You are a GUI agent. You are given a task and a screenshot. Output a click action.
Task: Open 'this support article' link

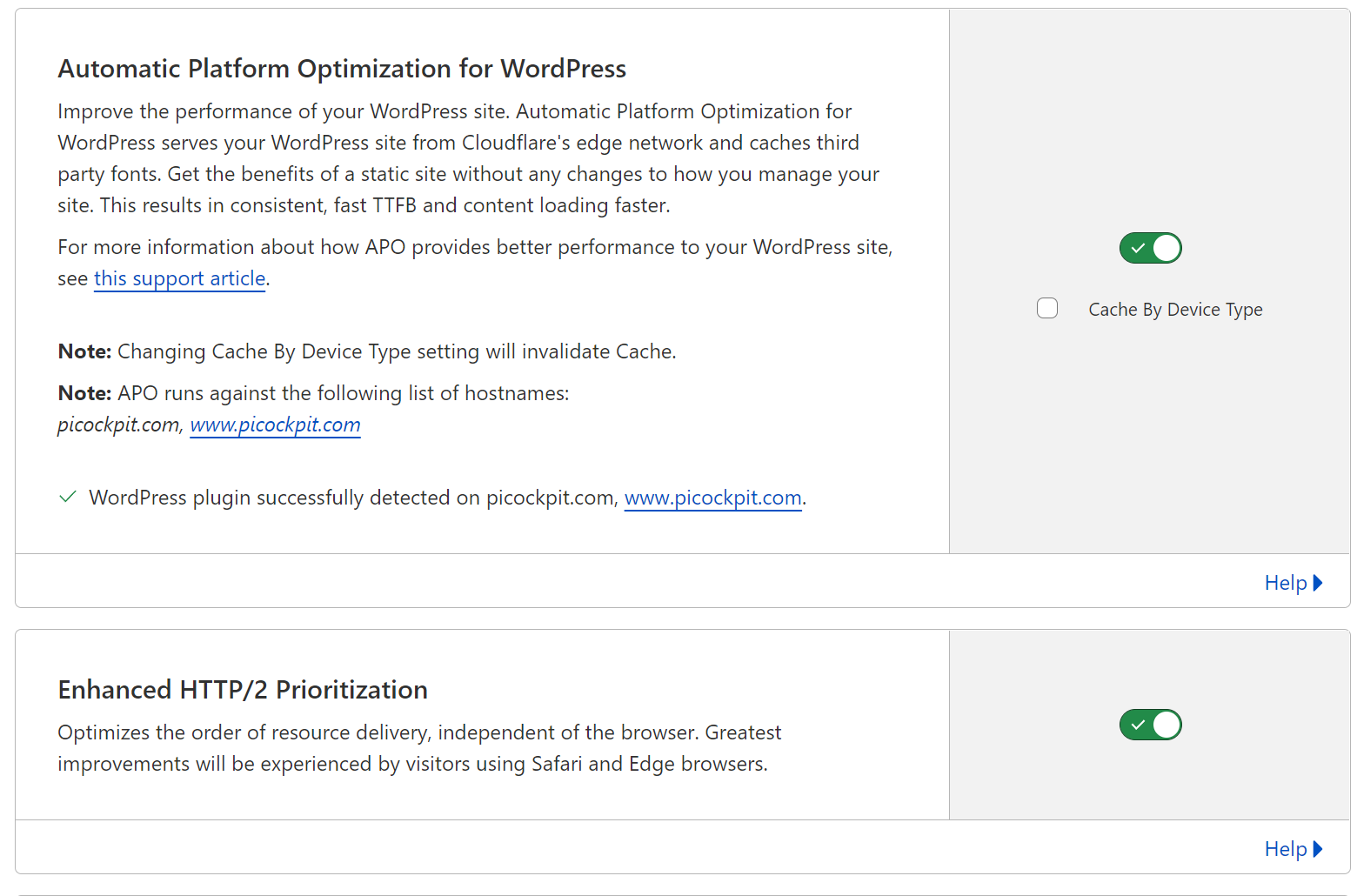[179, 278]
